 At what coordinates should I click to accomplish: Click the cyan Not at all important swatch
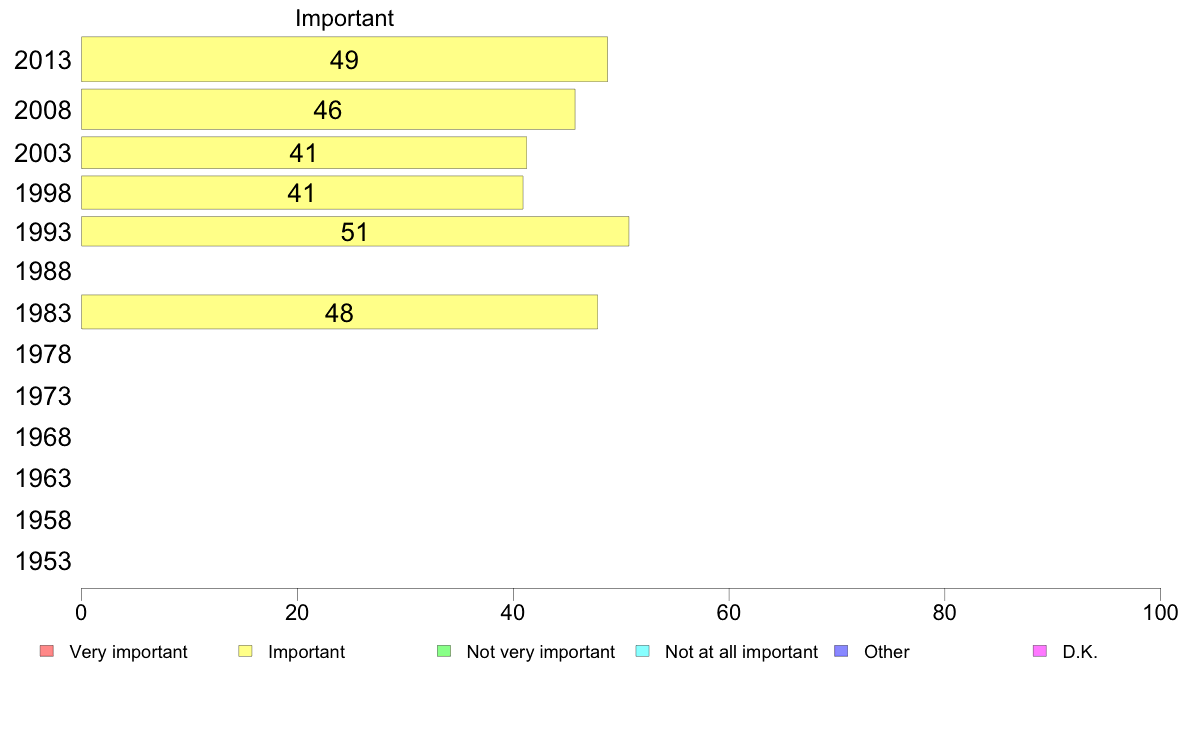pos(642,651)
